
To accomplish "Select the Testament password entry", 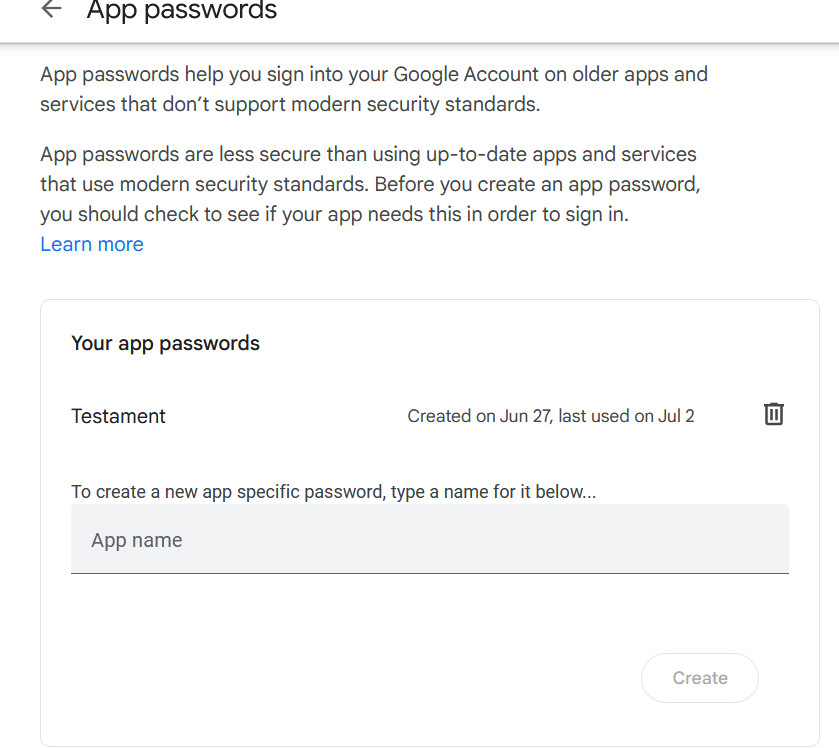I will click(x=118, y=416).
